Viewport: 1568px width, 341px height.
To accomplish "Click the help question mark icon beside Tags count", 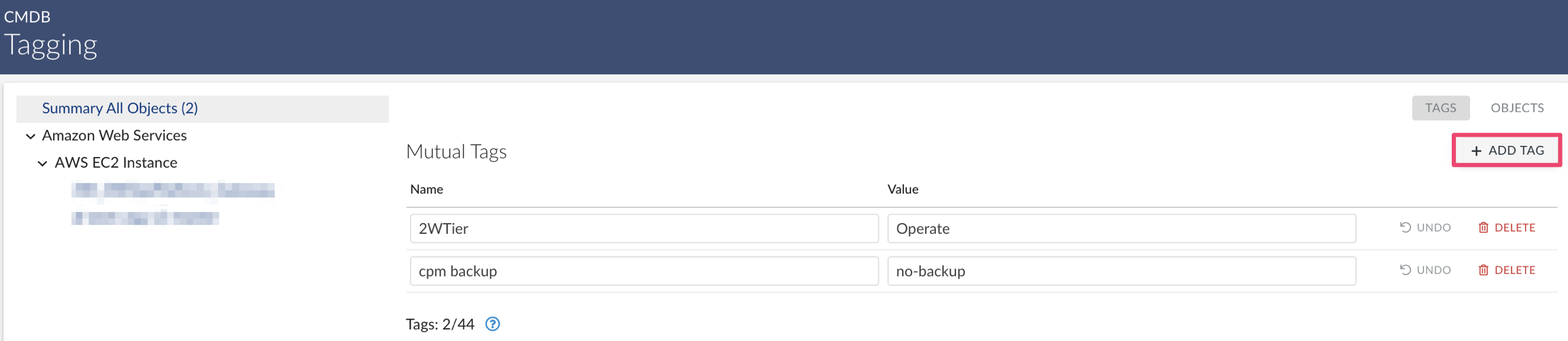I will [x=492, y=324].
